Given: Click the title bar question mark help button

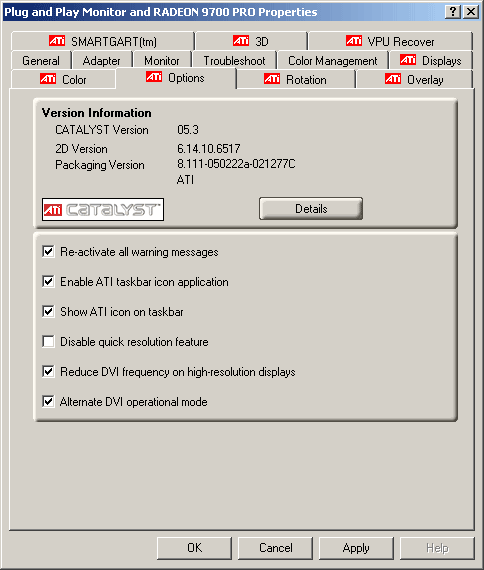Looking at the screenshot, I should pyautogui.click(x=453, y=12).
